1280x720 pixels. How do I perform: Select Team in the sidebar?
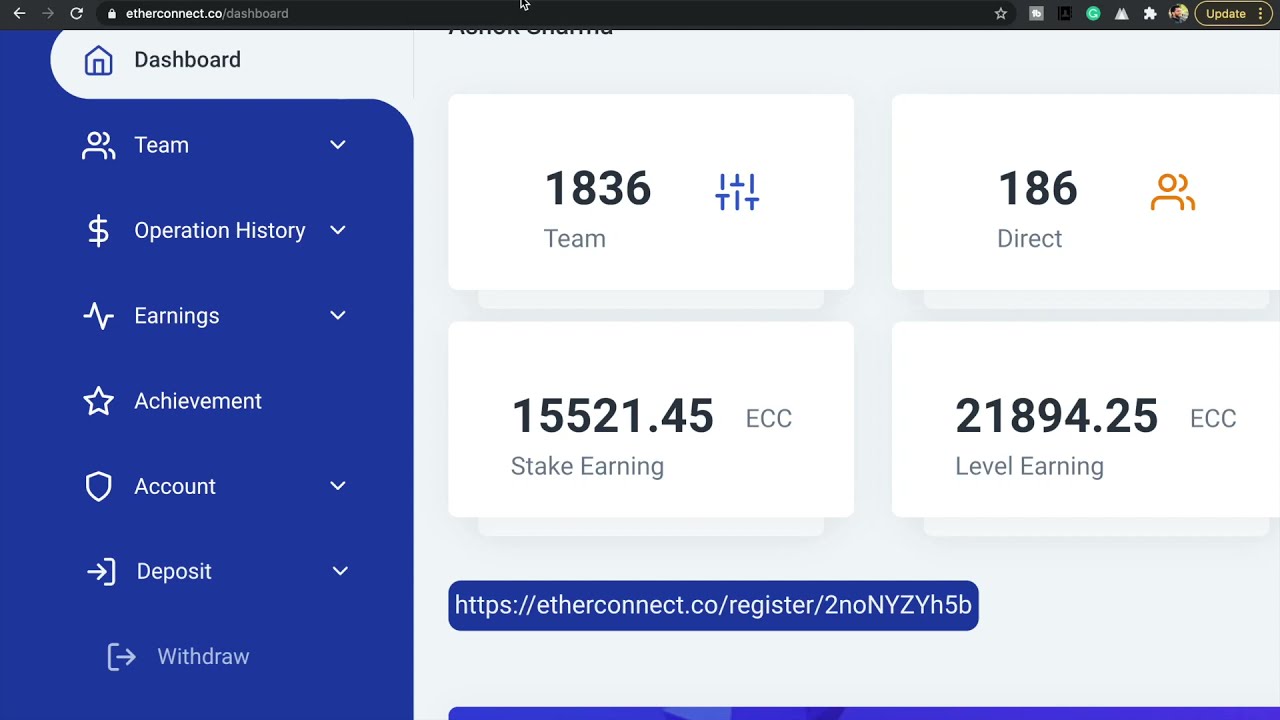pos(161,145)
